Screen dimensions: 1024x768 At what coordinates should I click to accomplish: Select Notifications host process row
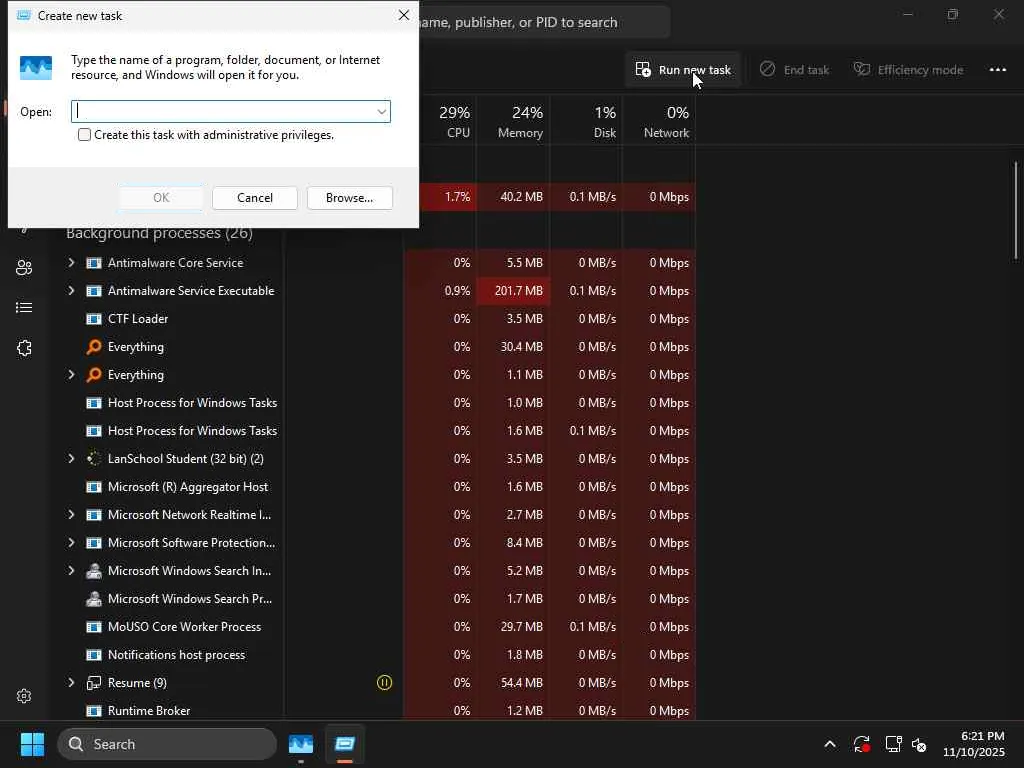(x=380, y=655)
